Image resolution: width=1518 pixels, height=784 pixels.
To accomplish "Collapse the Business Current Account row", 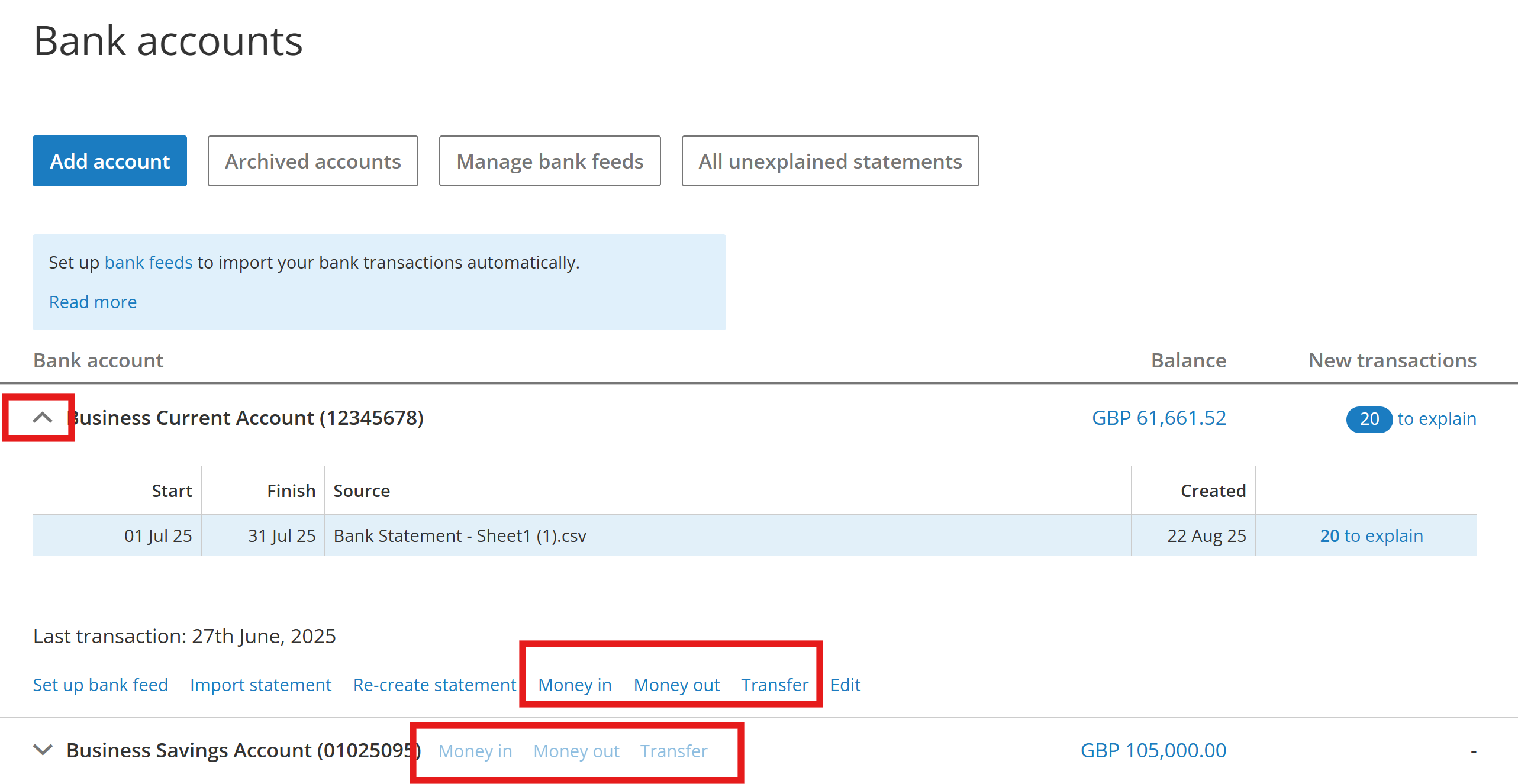I will [x=42, y=418].
